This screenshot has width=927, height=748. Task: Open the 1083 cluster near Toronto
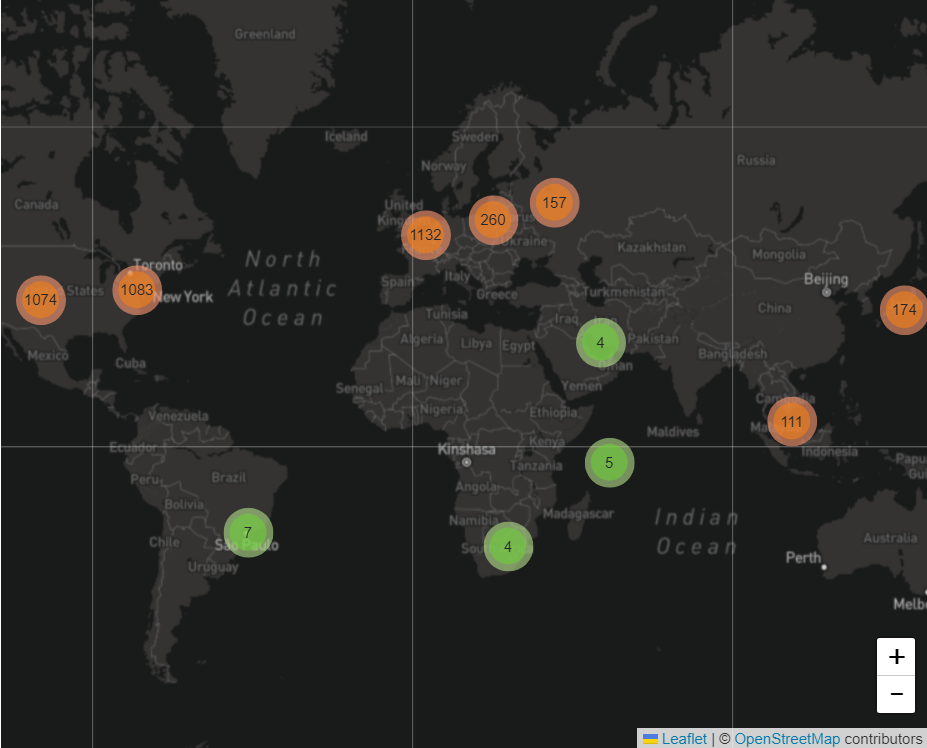[137, 290]
